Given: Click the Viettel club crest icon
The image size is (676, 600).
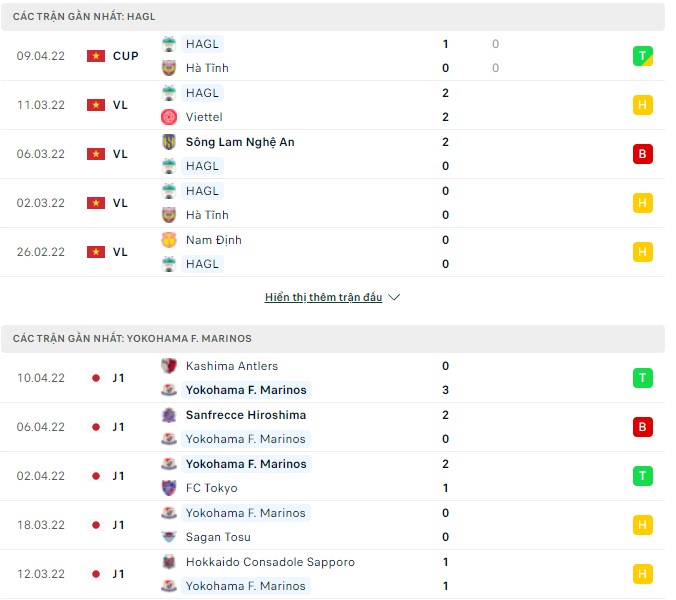Looking at the screenshot, I should pos(169,117).
